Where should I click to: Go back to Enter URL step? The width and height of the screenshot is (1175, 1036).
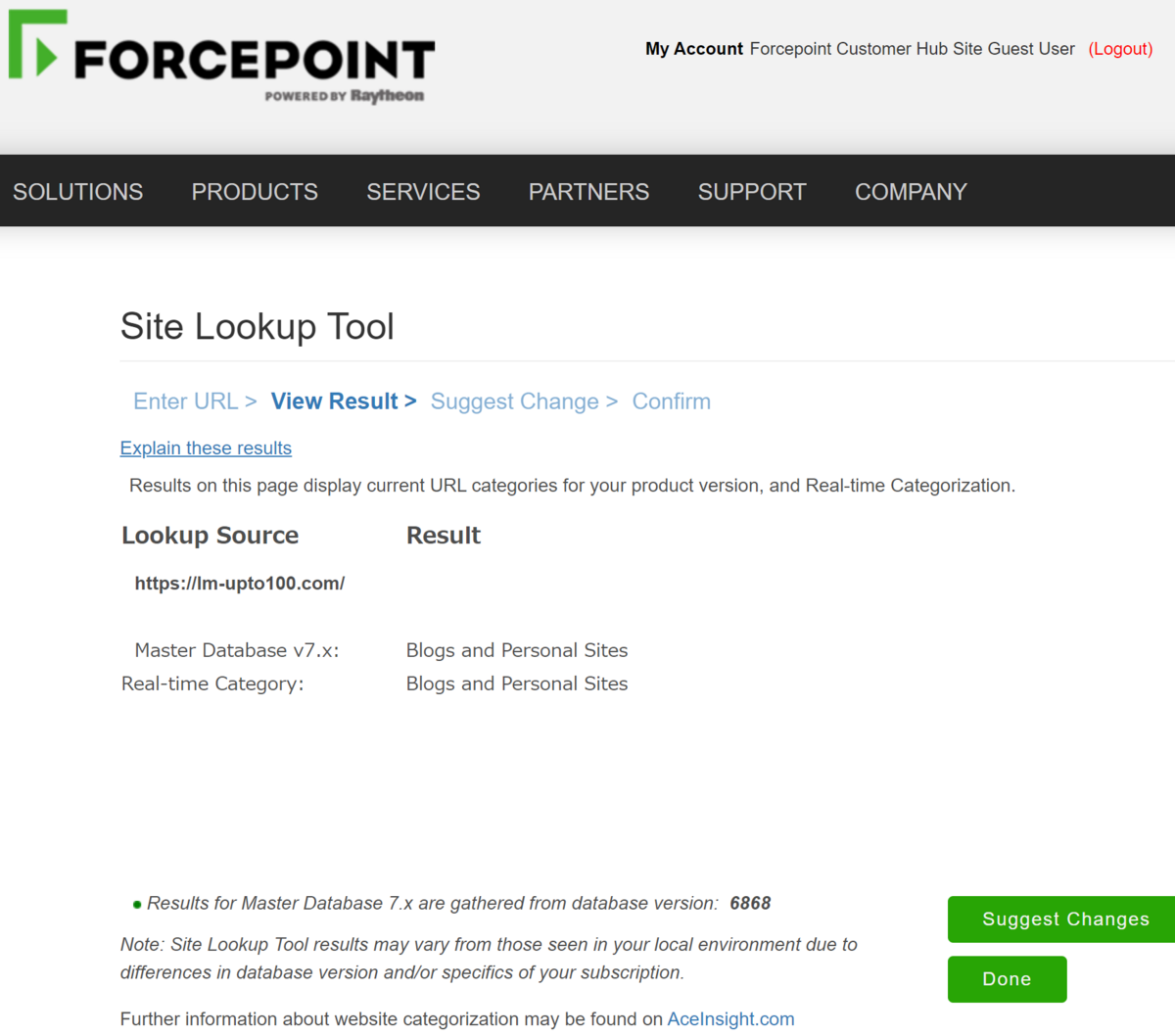coord(195,401)
